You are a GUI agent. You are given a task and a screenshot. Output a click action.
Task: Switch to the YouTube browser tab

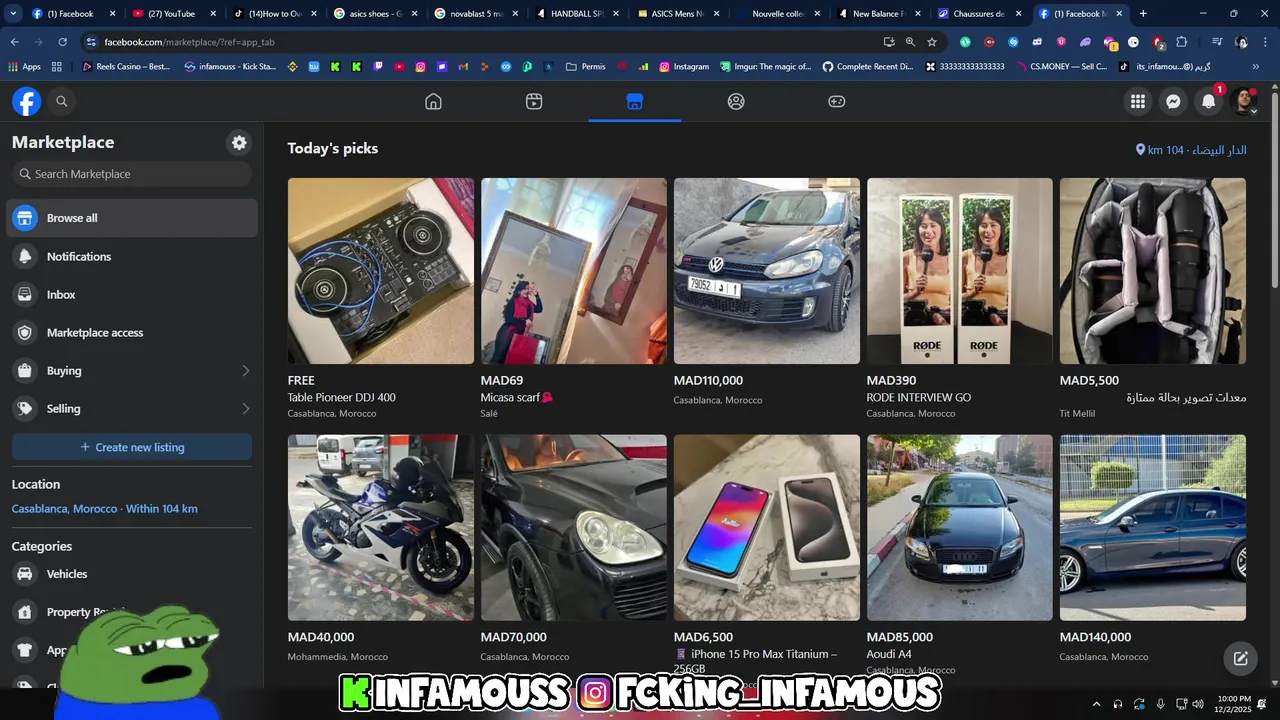(x=173, y=14)
